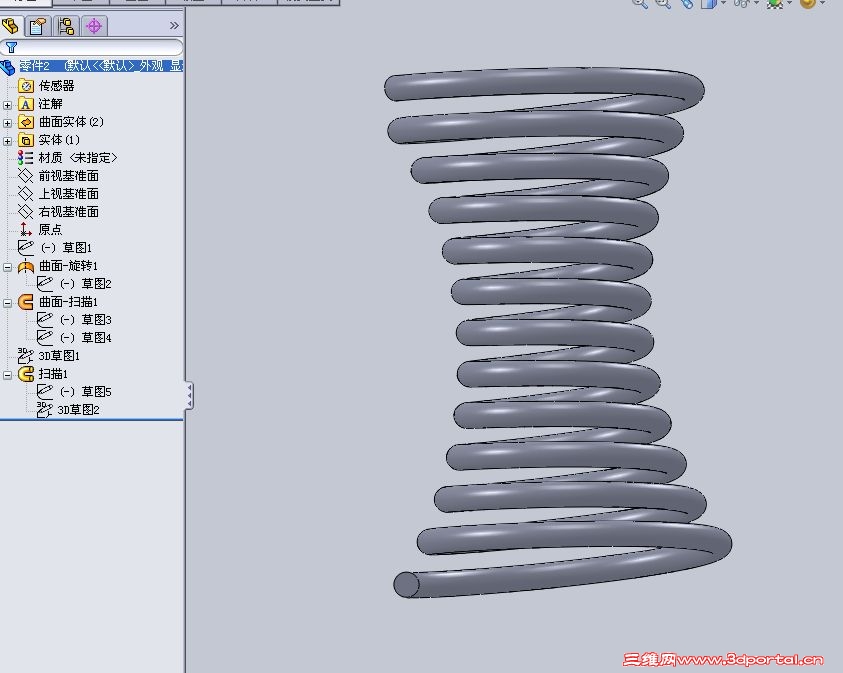Viewport: 843px width, 673px height.
Task: Click the blue rollback bar under 3D草图2
Action: 92,420
